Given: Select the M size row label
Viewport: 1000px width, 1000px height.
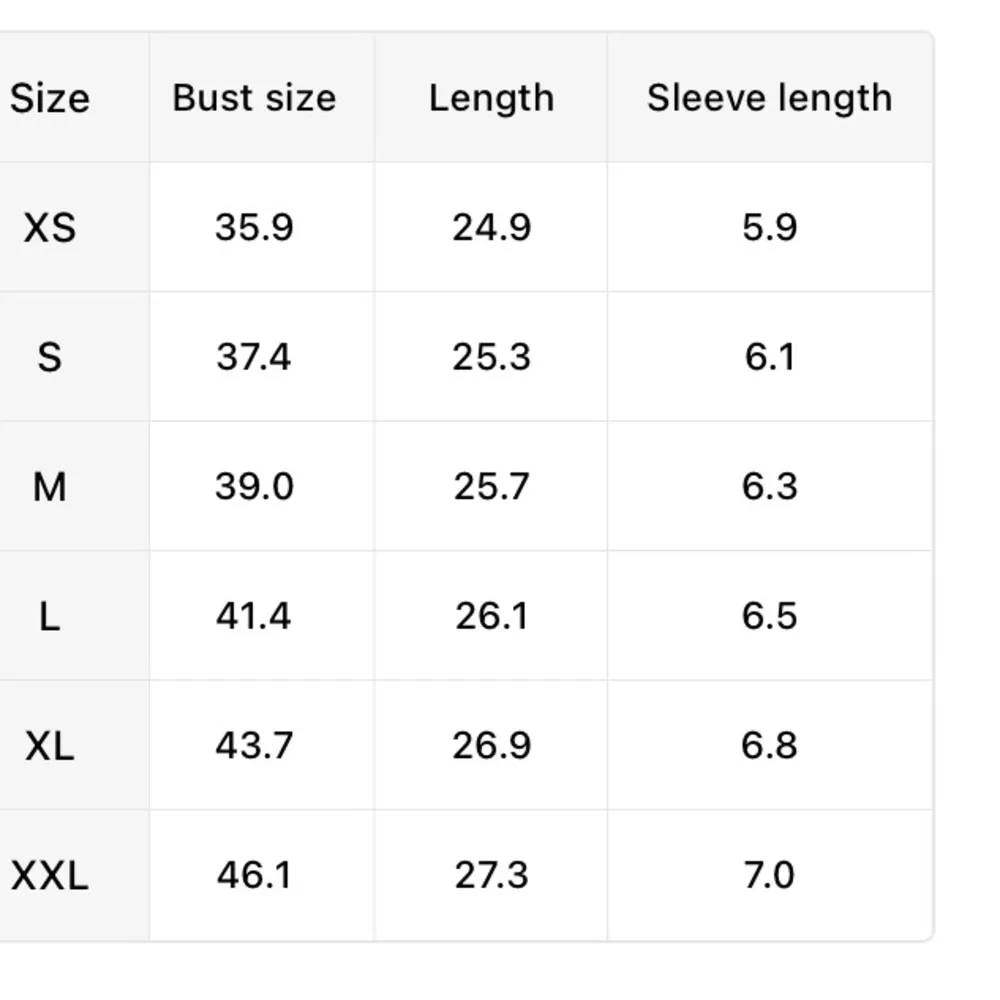Looking at the screenshot, I should [50, 487].
